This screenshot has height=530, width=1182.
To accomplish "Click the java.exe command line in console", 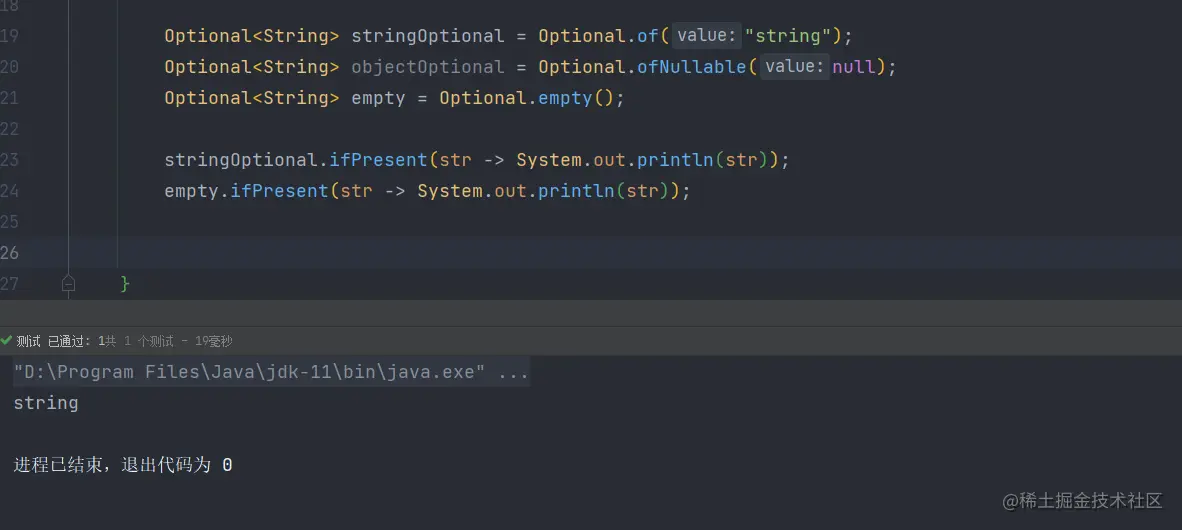I will (271, 372).
